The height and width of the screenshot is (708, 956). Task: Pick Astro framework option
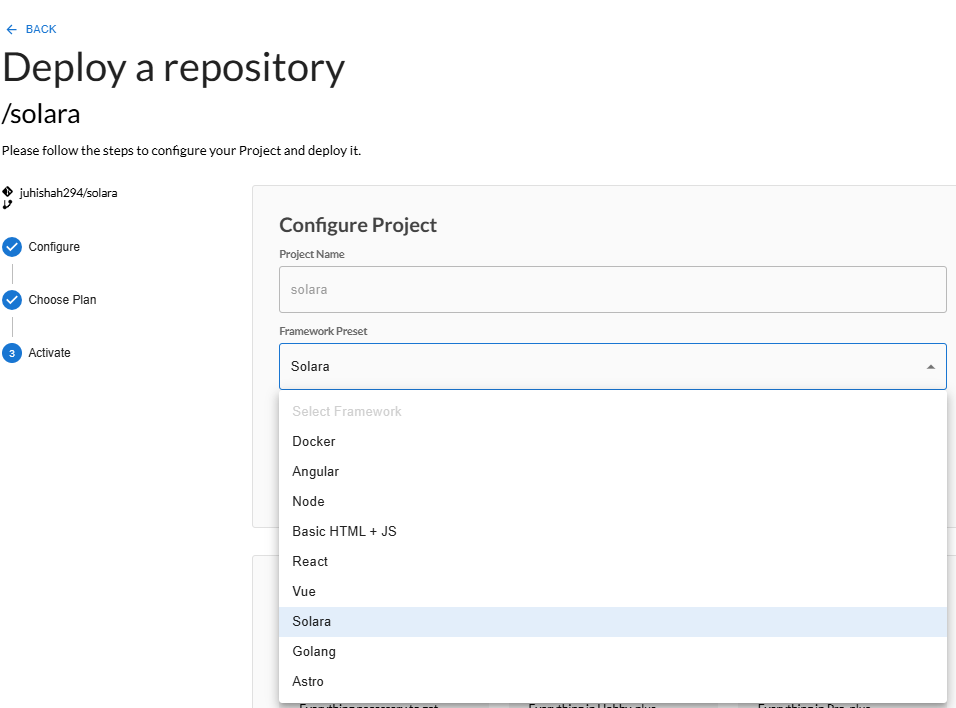coord(308,681)
